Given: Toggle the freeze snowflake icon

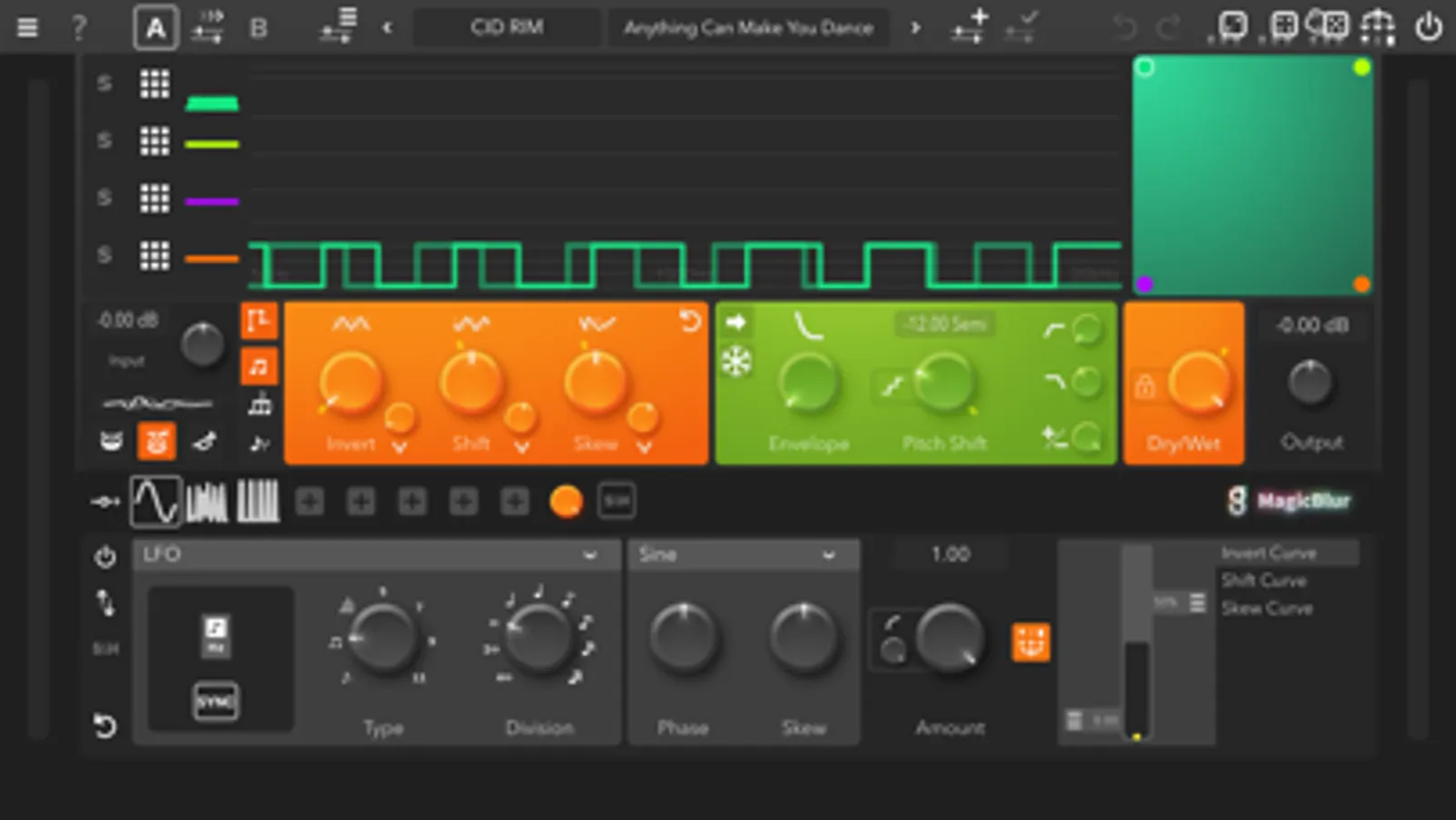Looking at the screenshot, I should 736,362.
